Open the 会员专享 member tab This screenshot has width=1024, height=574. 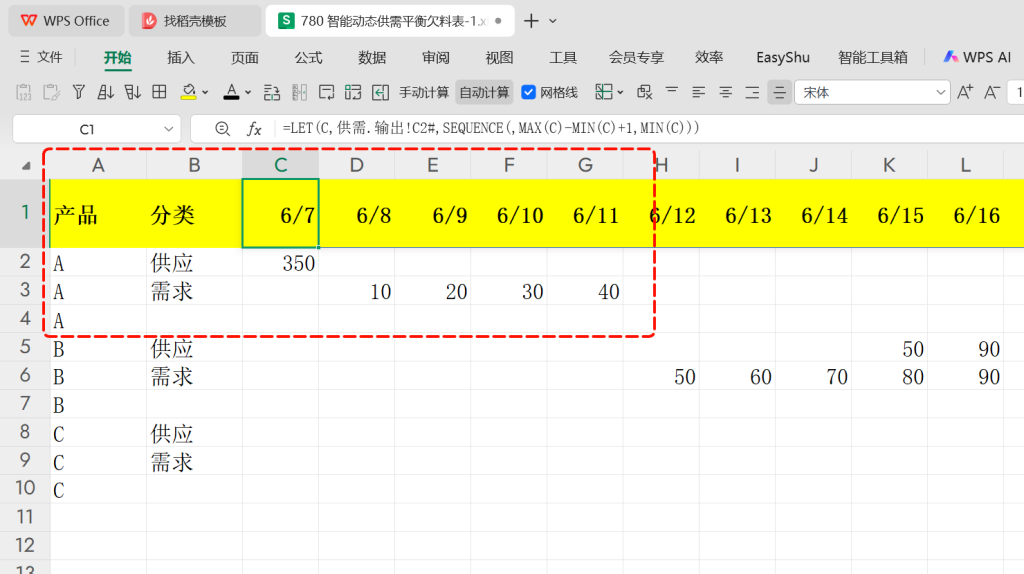point(636,57)
